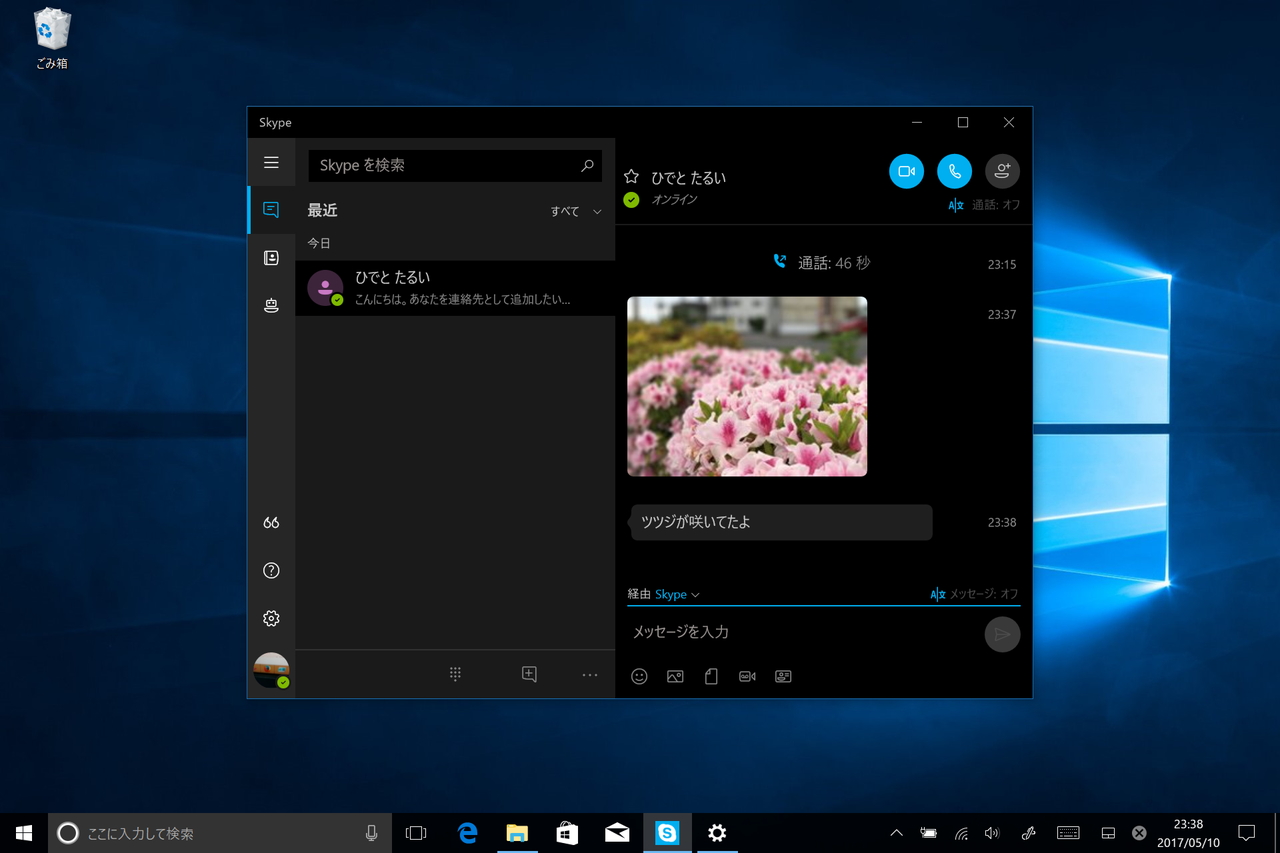This screenshot has width=1280, height=853.
Task: Open the contacts list in the sidebar
Action: click(271, 258)
